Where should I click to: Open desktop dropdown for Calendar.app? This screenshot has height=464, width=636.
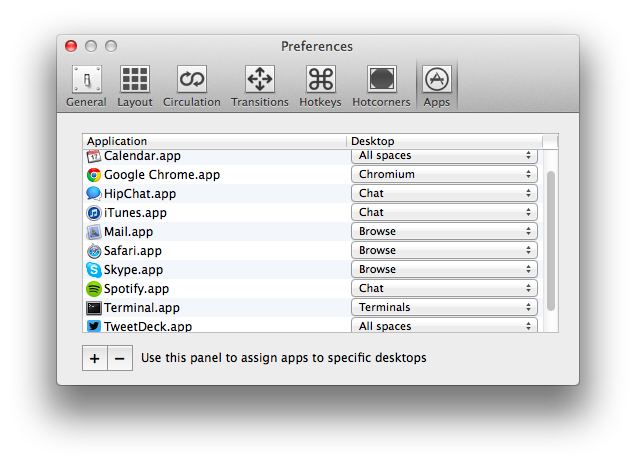[444, 156]
